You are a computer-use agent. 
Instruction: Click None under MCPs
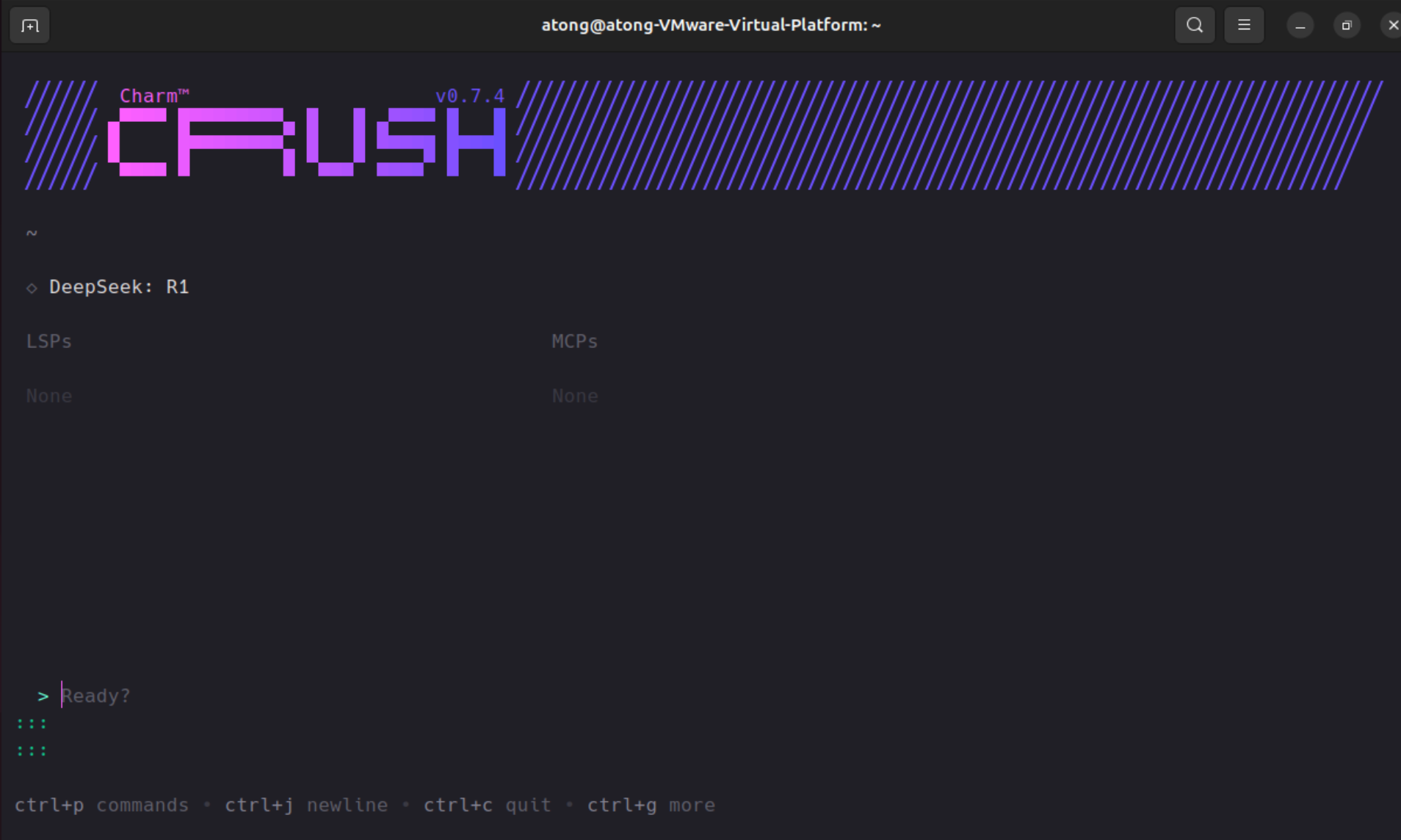coord(575,396)
